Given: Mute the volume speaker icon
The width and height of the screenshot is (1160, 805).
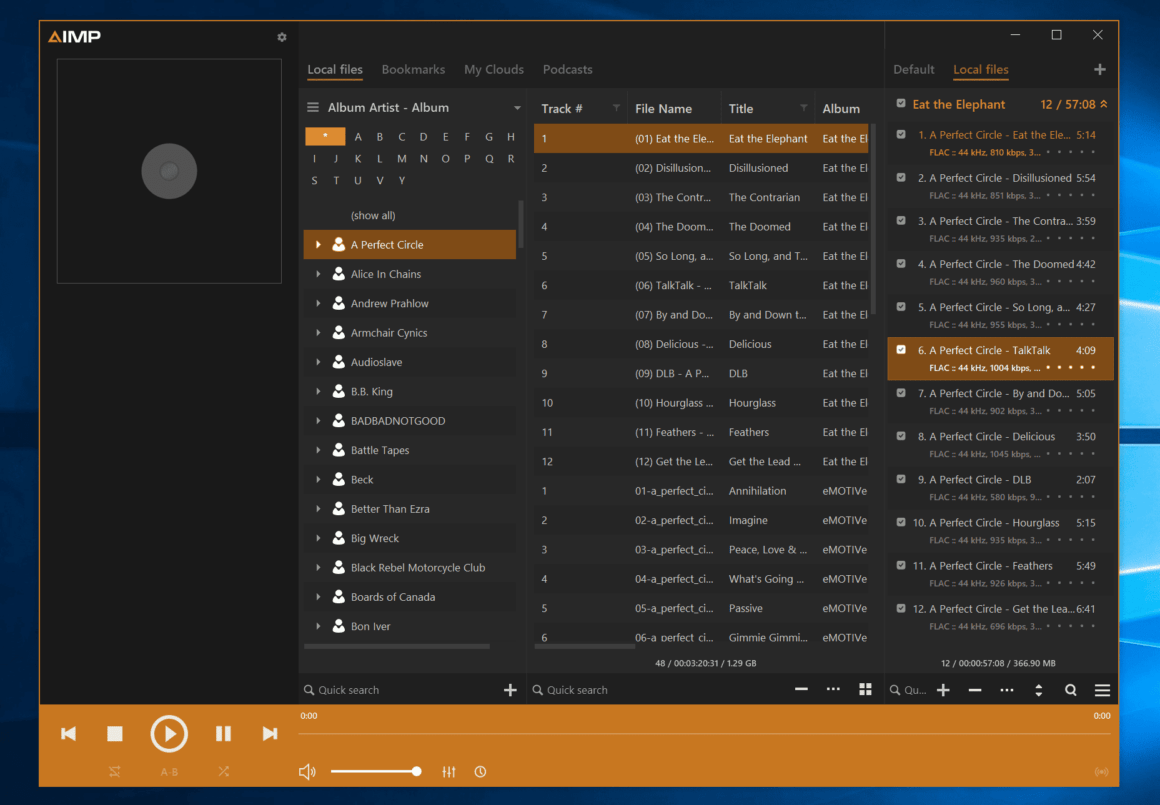Looking at the screenshot, I should pyautogui.click(x=307, y=771).
